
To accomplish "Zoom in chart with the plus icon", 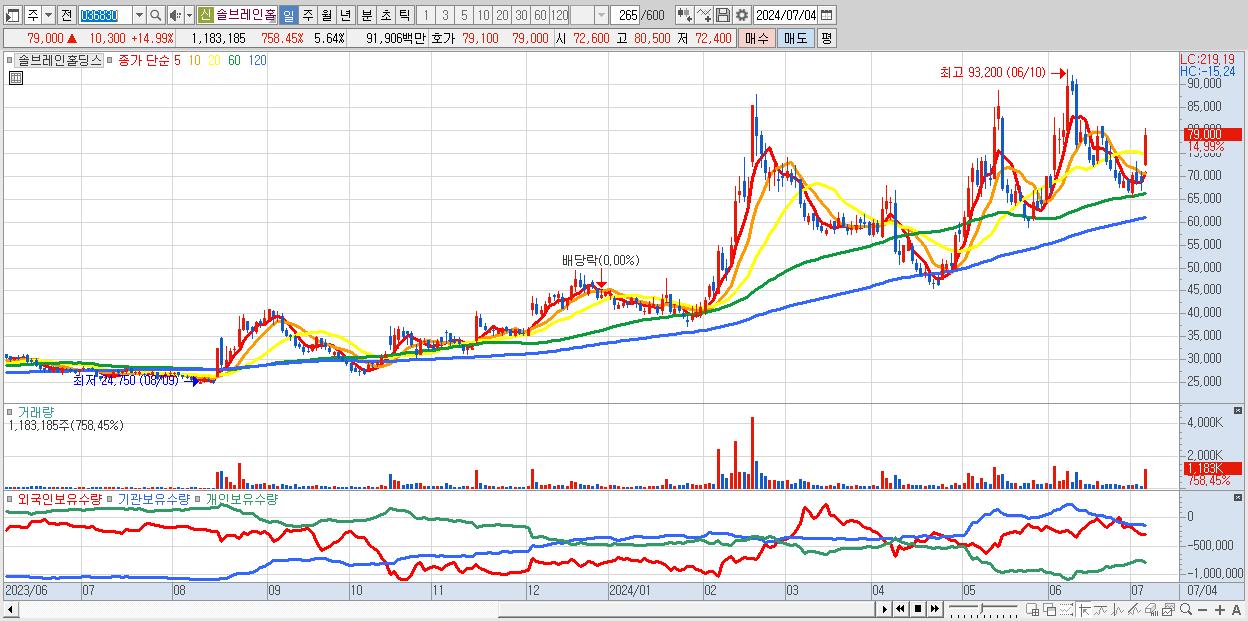I will coord(1220,610).
